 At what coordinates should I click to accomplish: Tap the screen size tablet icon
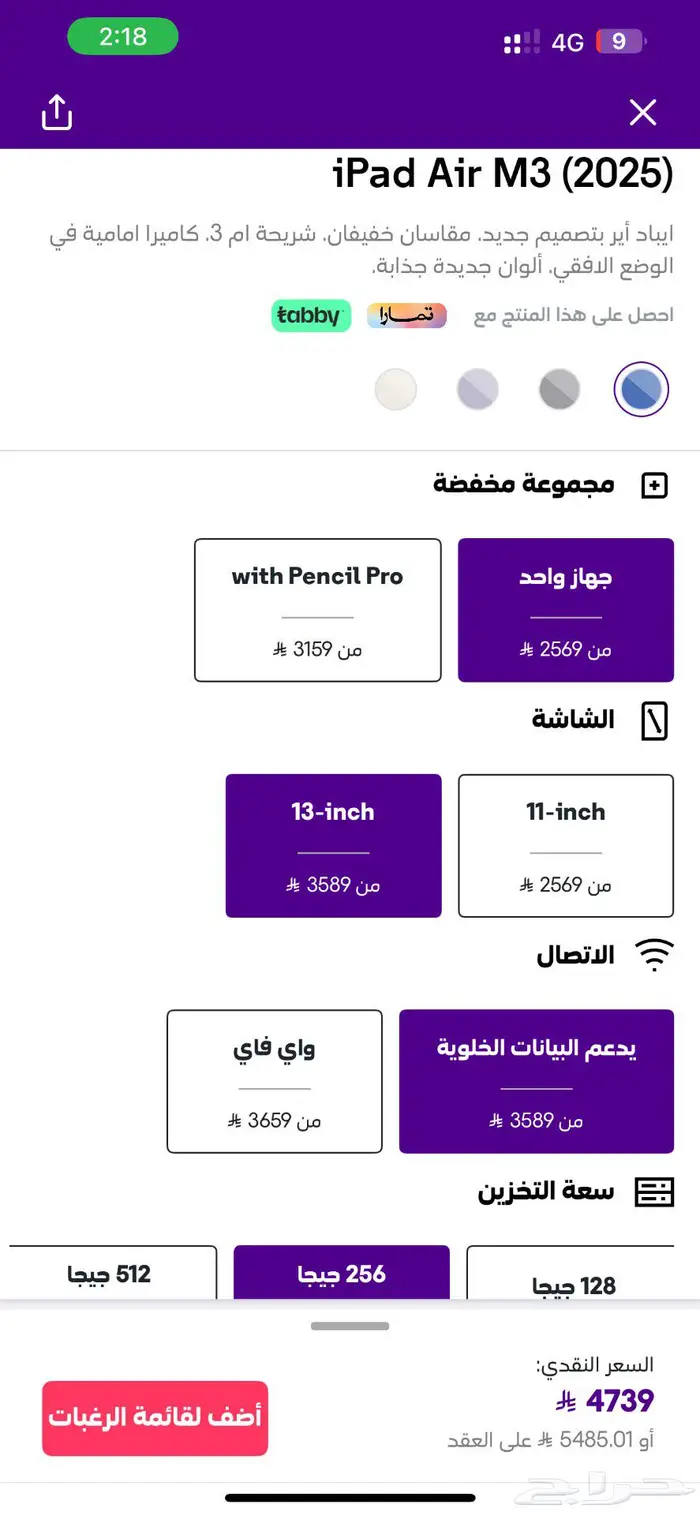pyautogui.click(x=654, y=721)
